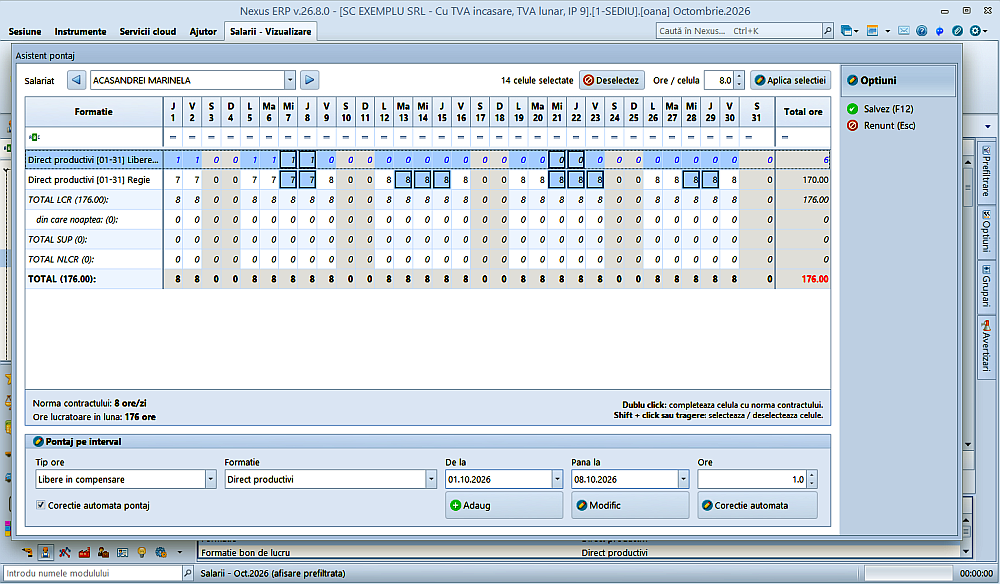Screen dimensions: 1000x584
Task: Open the Instrumente menu
Action: click(x=80, y=31)
